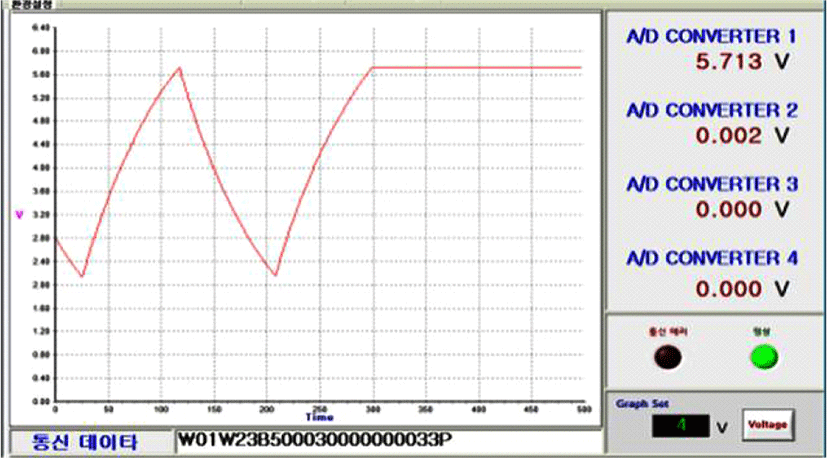The width and height of the screenshot is (827, 458).
Task: Click the 0.000 V reading of Converter 3
Action: [743, 210]
